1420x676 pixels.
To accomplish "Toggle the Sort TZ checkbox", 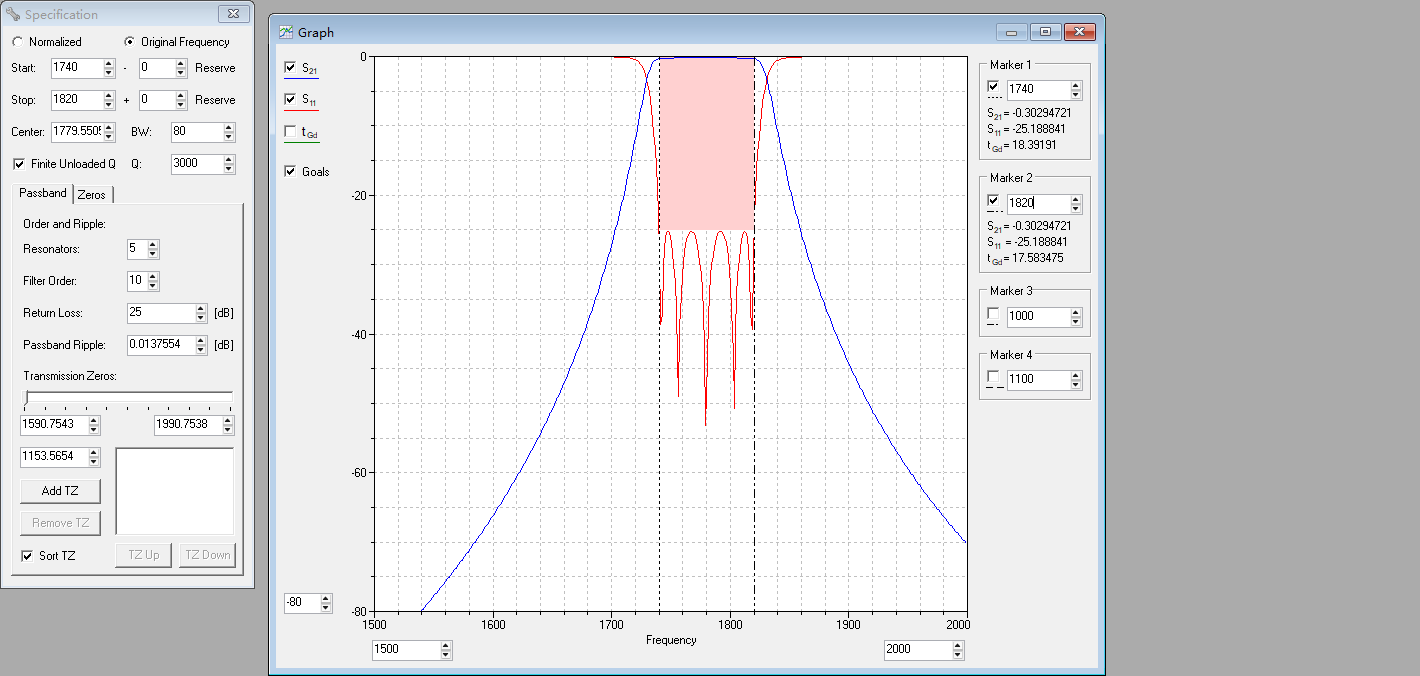I will pos(27,556).
